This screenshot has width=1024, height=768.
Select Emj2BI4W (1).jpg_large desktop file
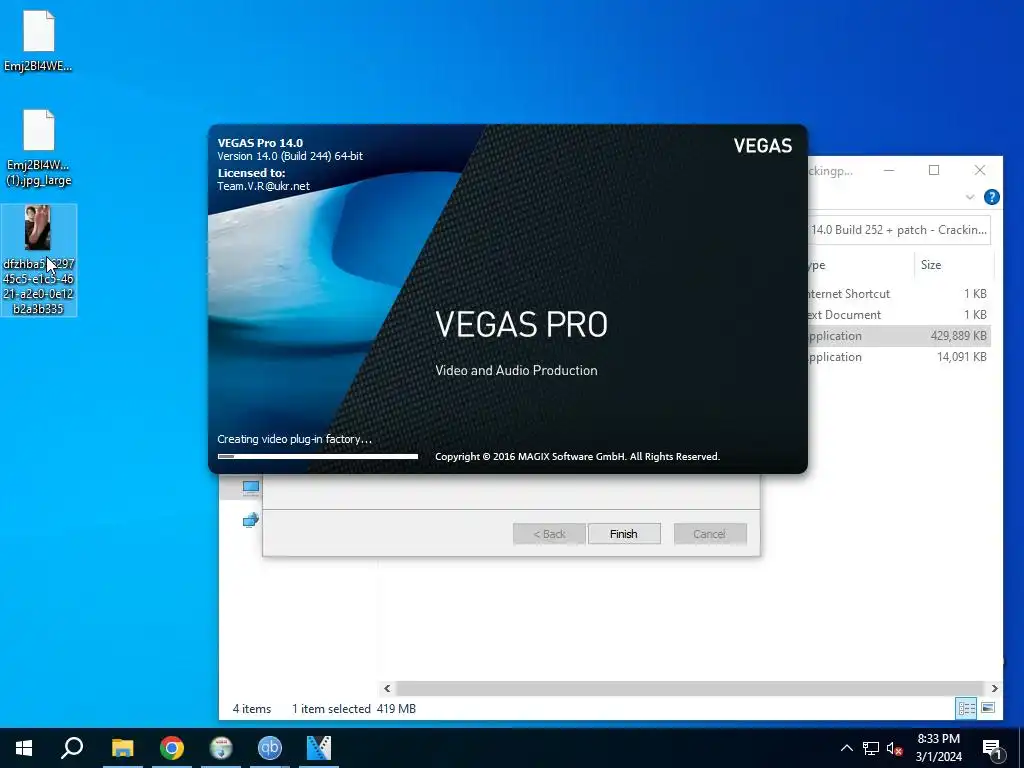(x=39, y=148)
